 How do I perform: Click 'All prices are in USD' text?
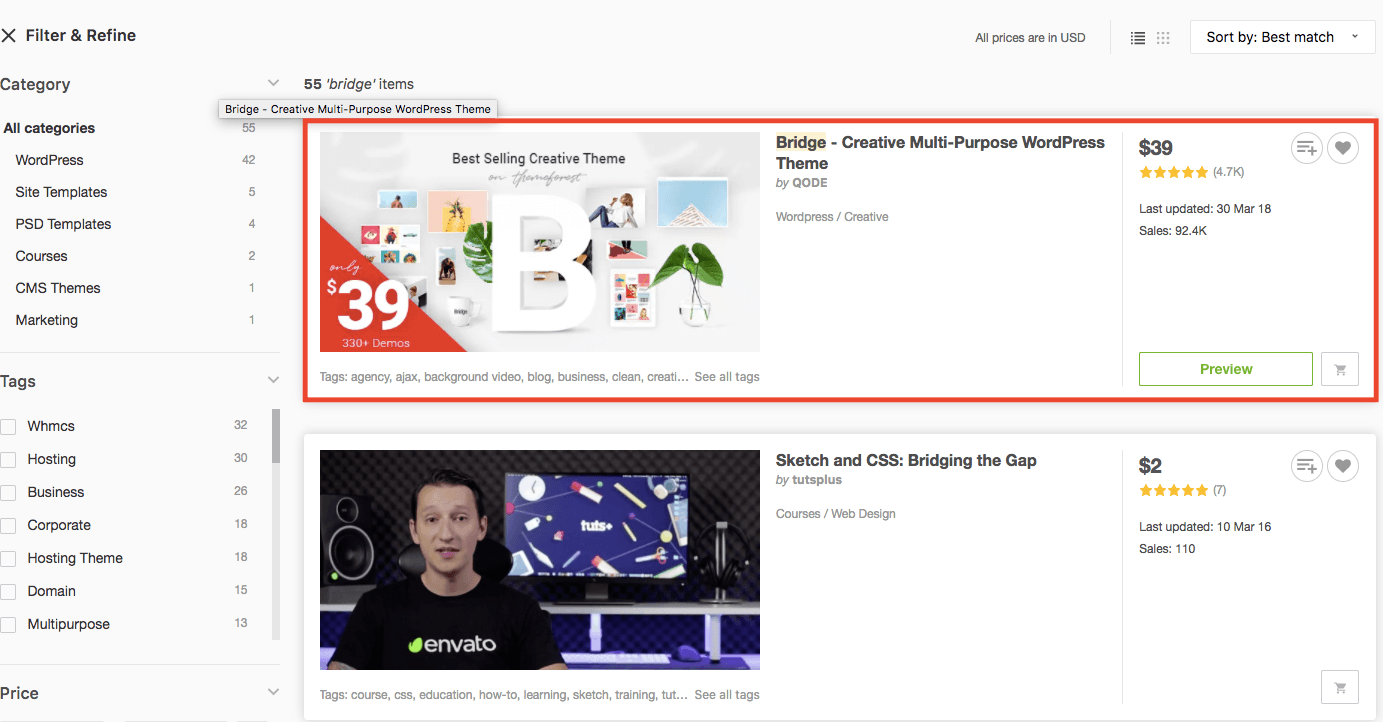coord(1030,38)
